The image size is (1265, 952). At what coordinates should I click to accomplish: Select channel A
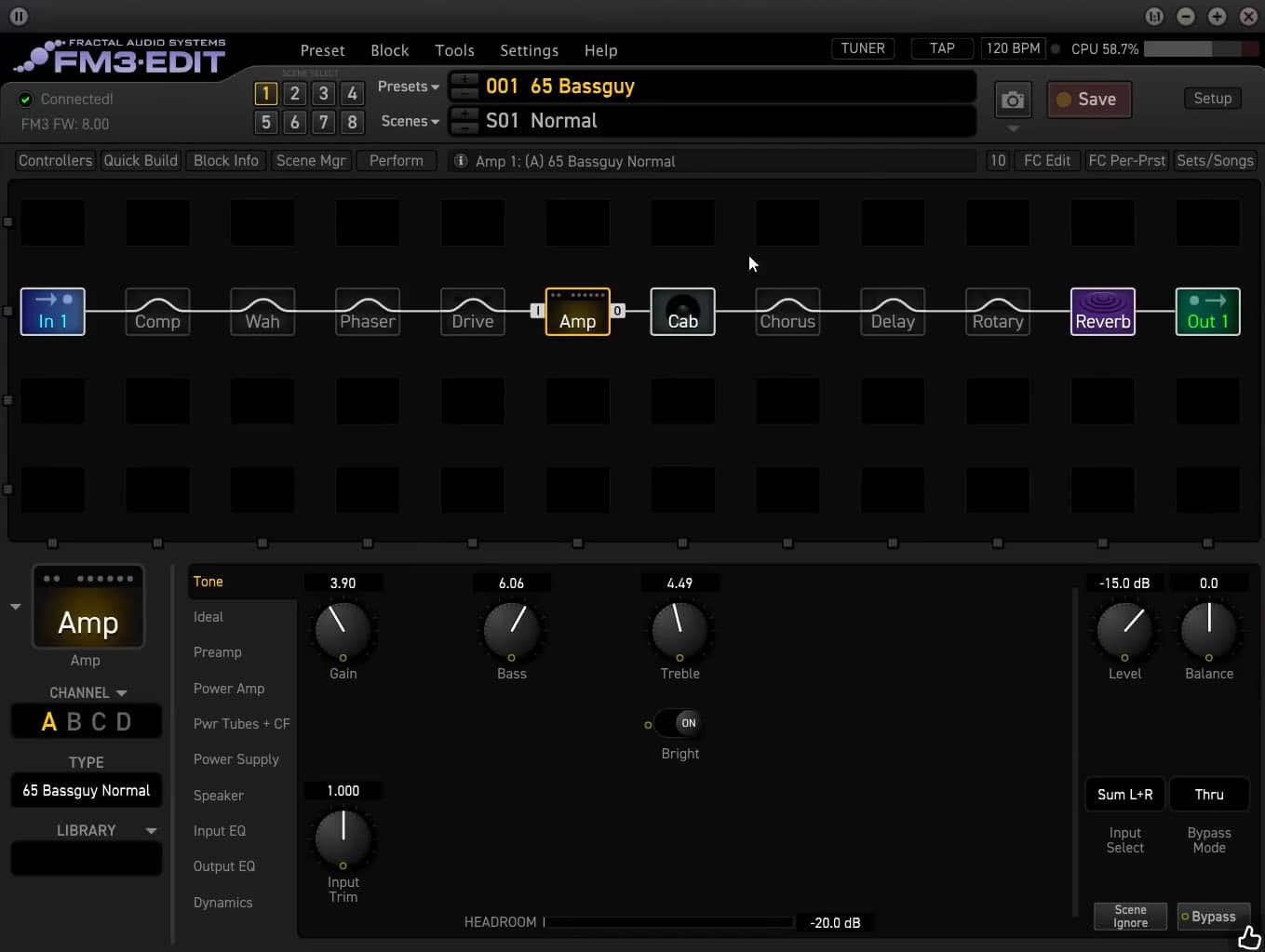tap(49, 722)
